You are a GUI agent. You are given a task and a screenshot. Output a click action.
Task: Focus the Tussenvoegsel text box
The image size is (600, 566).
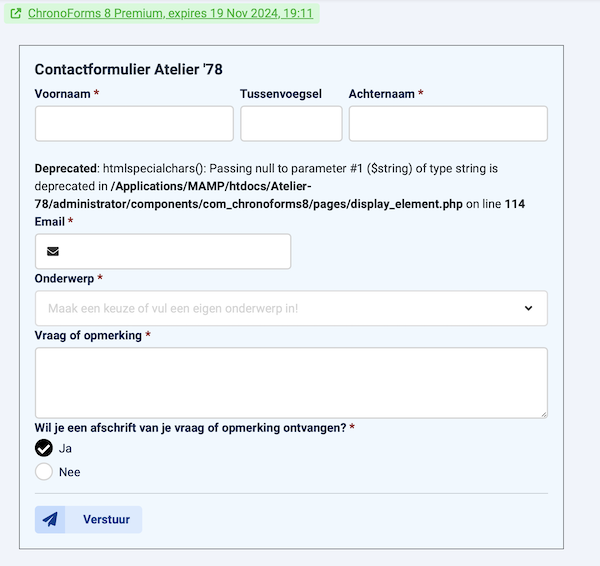(x=291, y=124)
